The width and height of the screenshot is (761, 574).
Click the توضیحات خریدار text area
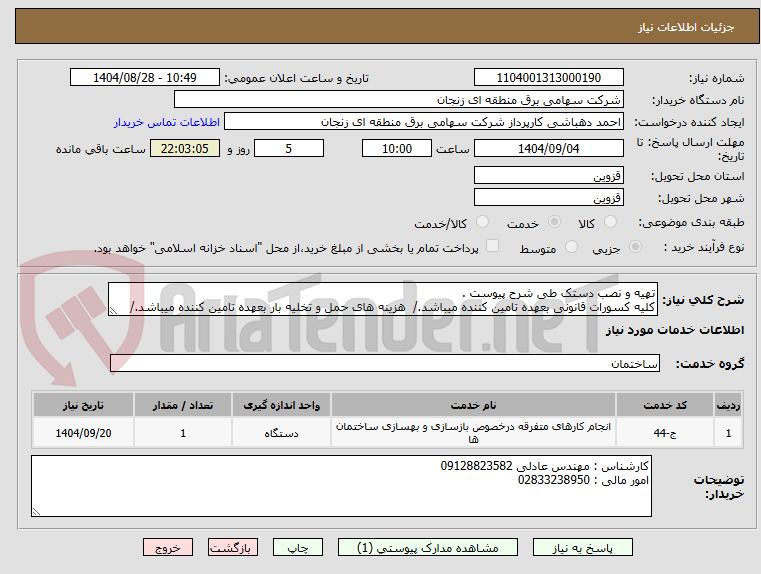(x=341, y=486)
